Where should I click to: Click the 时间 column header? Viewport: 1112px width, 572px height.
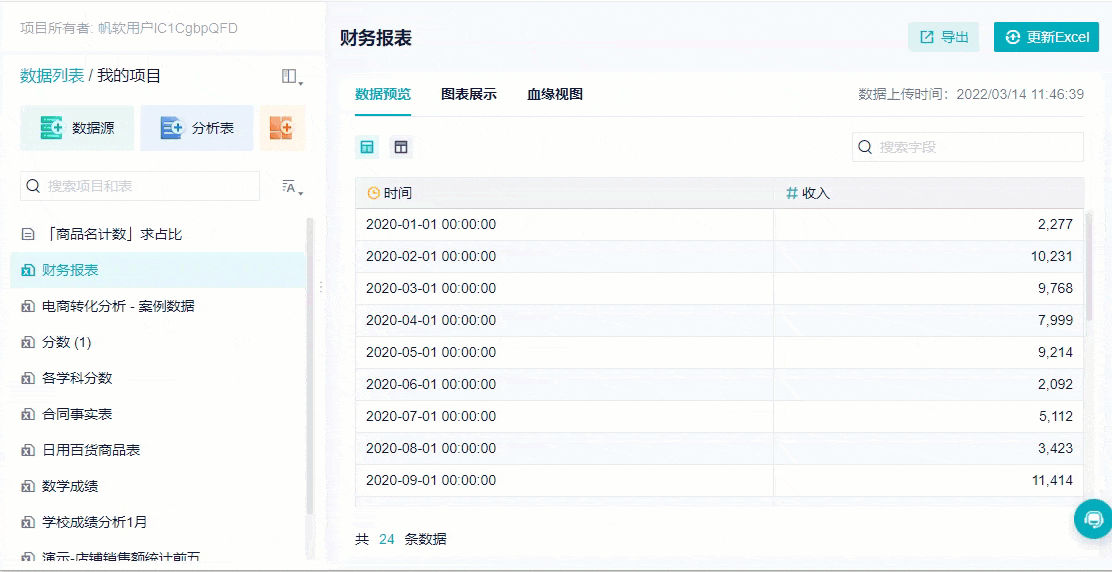click(565, 193)
